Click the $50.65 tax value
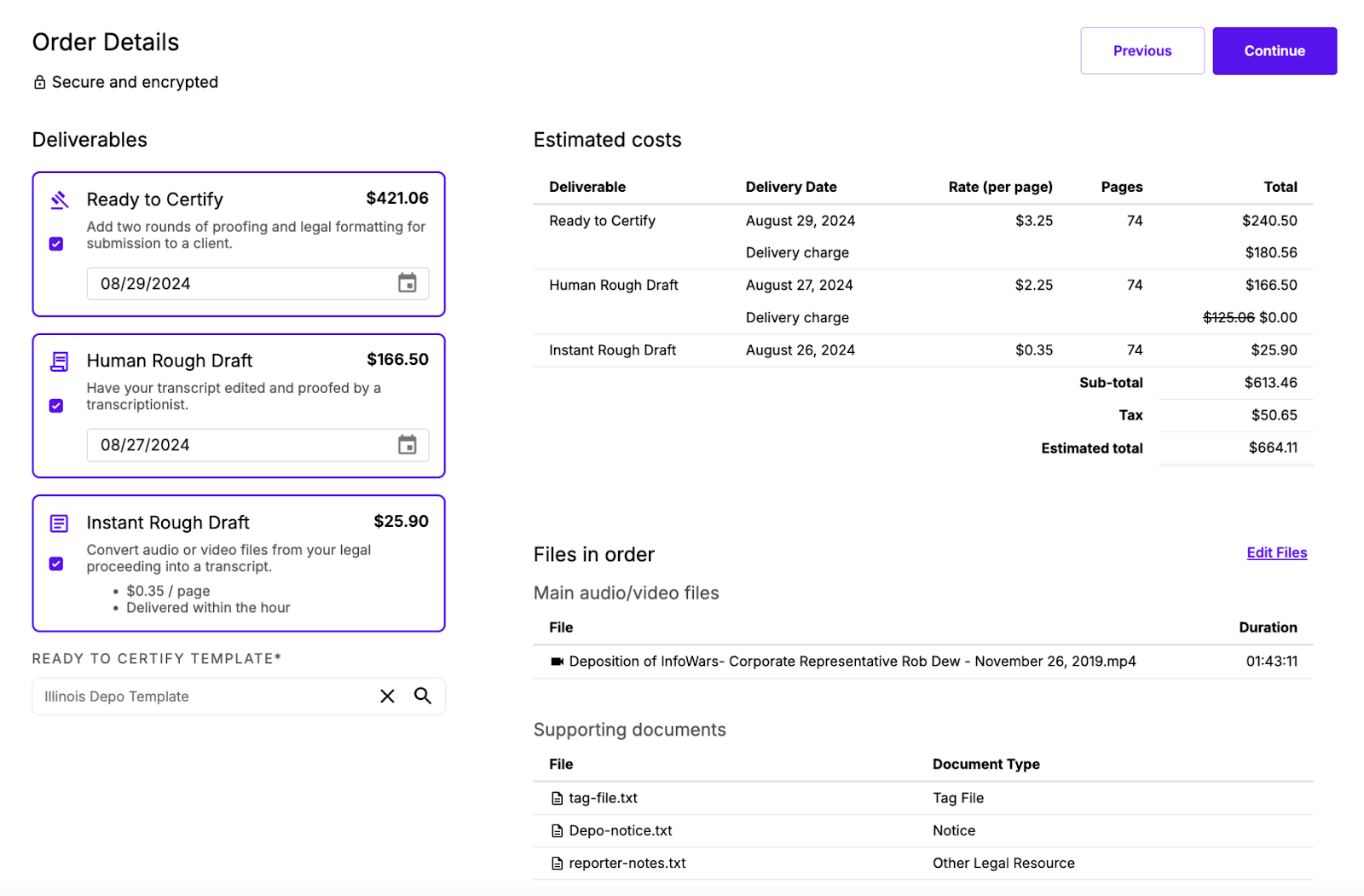This screenshot has width=1364, height=896. (x=1274, y=415)
